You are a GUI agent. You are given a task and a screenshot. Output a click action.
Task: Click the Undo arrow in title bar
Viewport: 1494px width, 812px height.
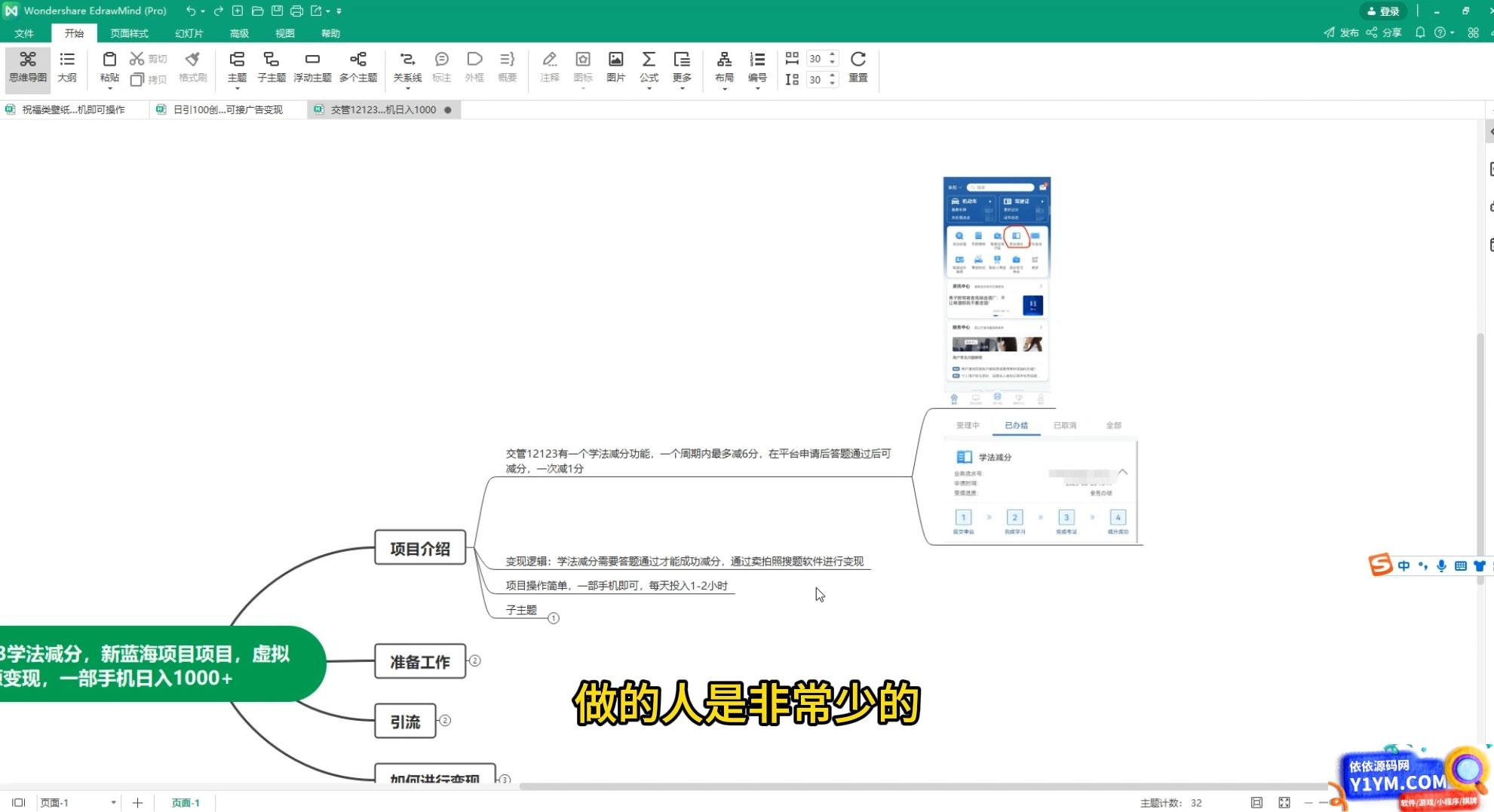click(x=191, y=11)
